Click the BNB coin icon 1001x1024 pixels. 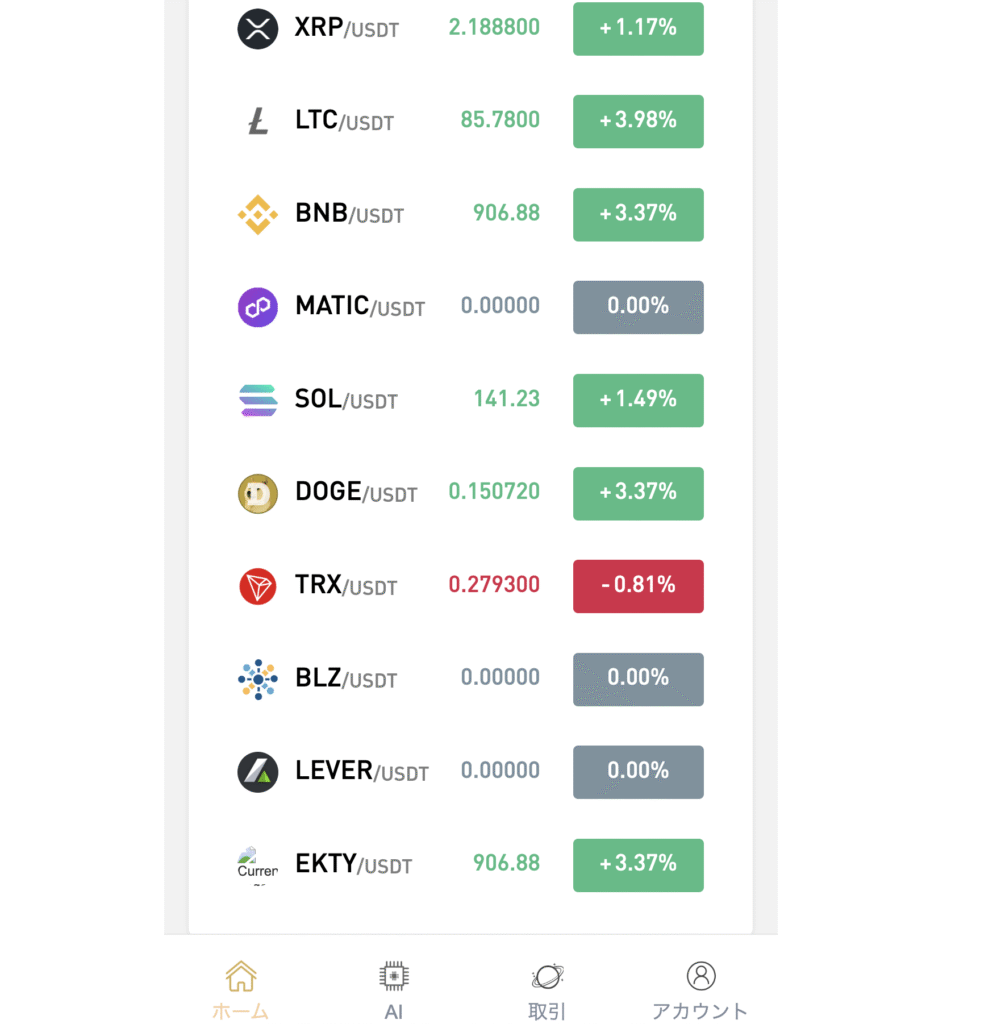257,214
